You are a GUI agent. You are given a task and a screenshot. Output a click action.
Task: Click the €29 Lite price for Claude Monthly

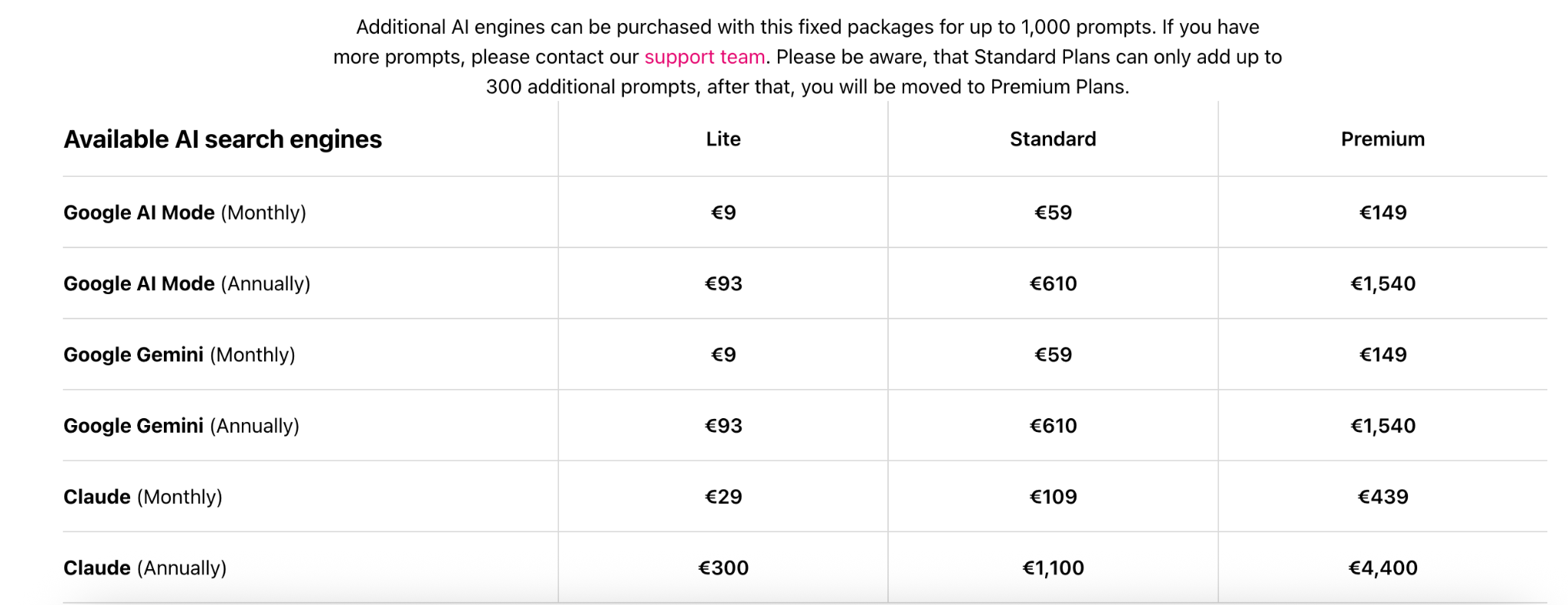click(724, 497)
